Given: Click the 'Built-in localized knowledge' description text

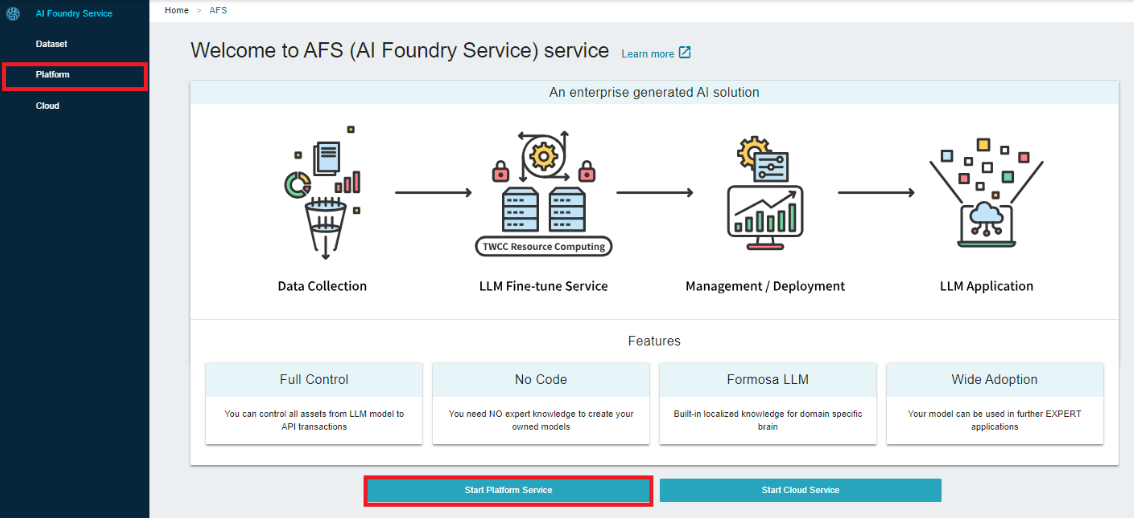Looking at the screenshot, I should [768, 420].
